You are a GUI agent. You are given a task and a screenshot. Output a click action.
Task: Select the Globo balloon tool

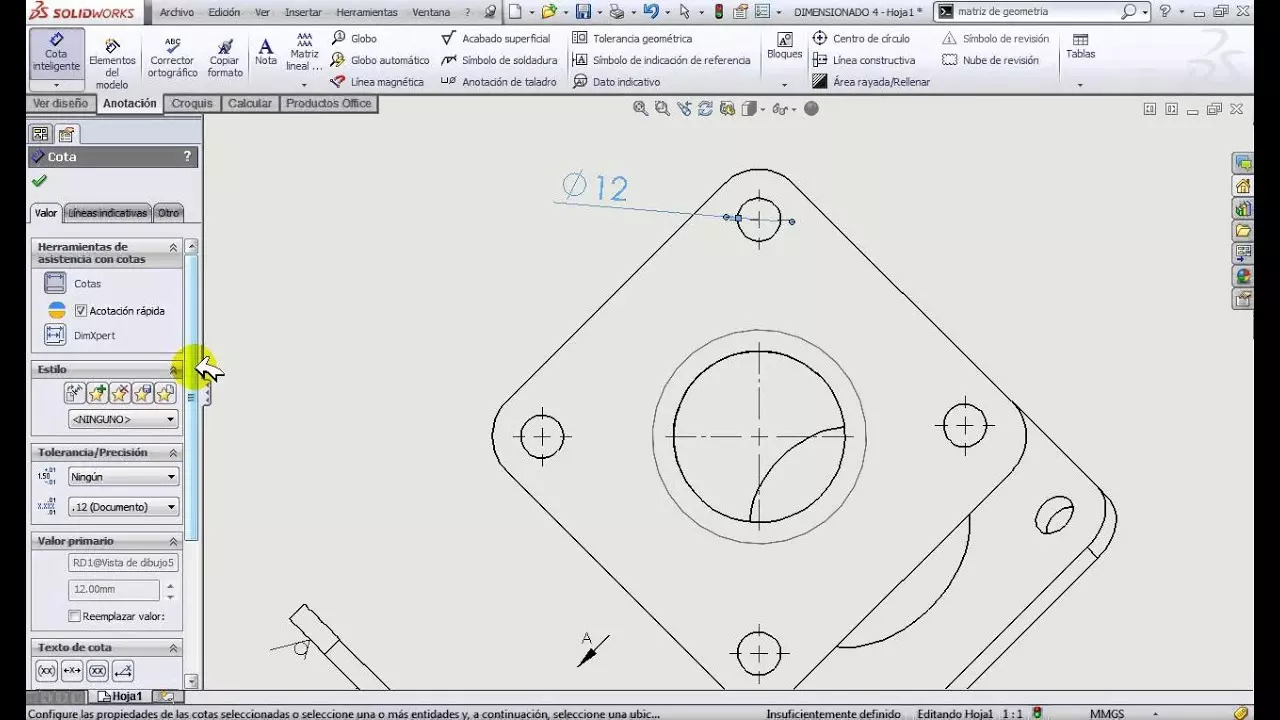pos(354,38)
